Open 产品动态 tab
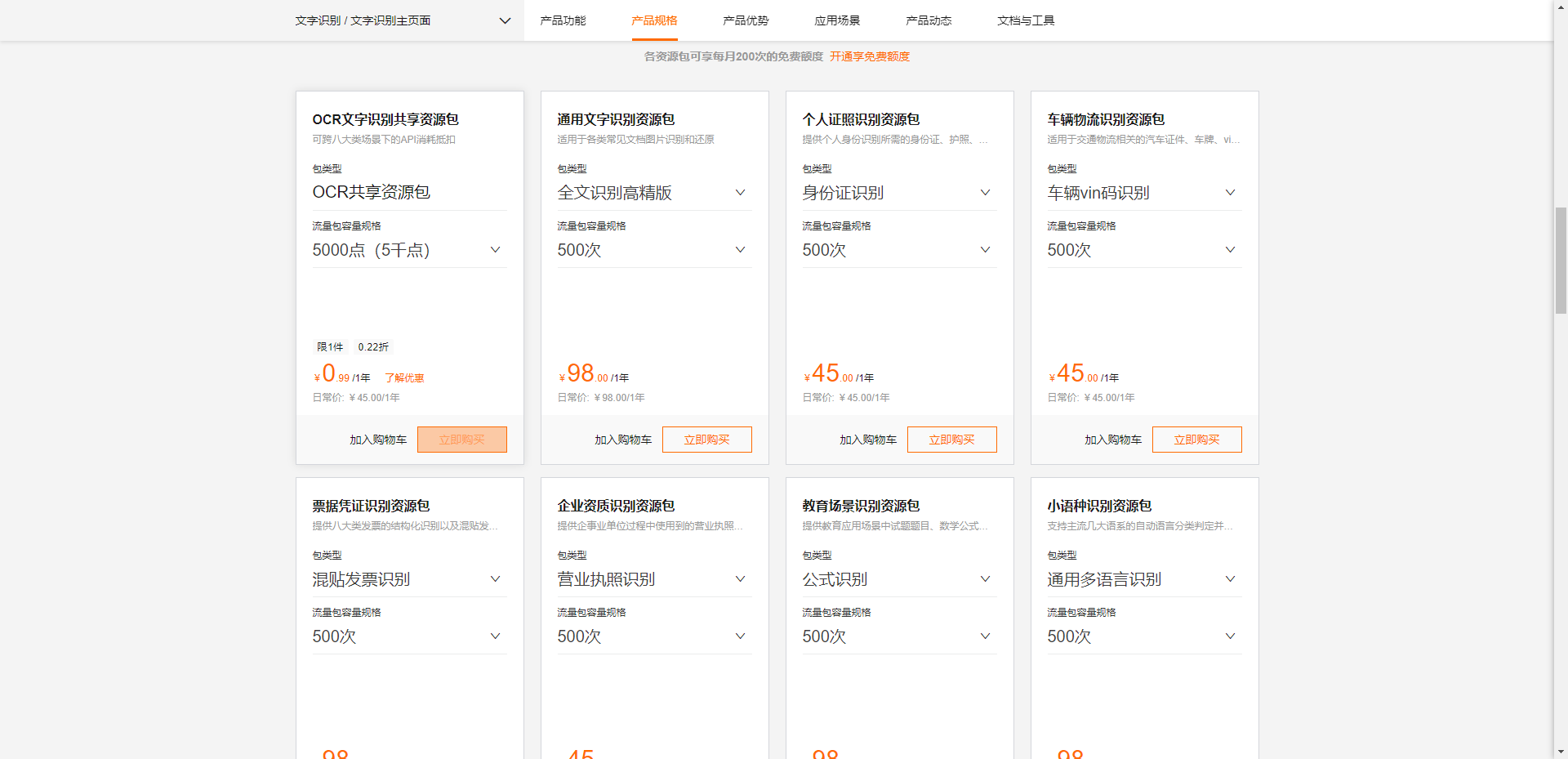The width and height of the screenshot is (1568, 759). click(x=929, y=20)
